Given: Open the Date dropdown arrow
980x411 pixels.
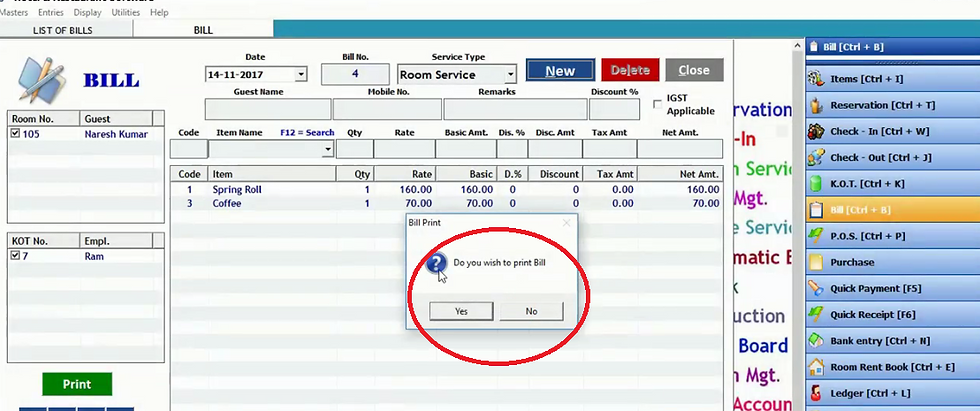Looking at the screenshot, I should click(301, 74).
